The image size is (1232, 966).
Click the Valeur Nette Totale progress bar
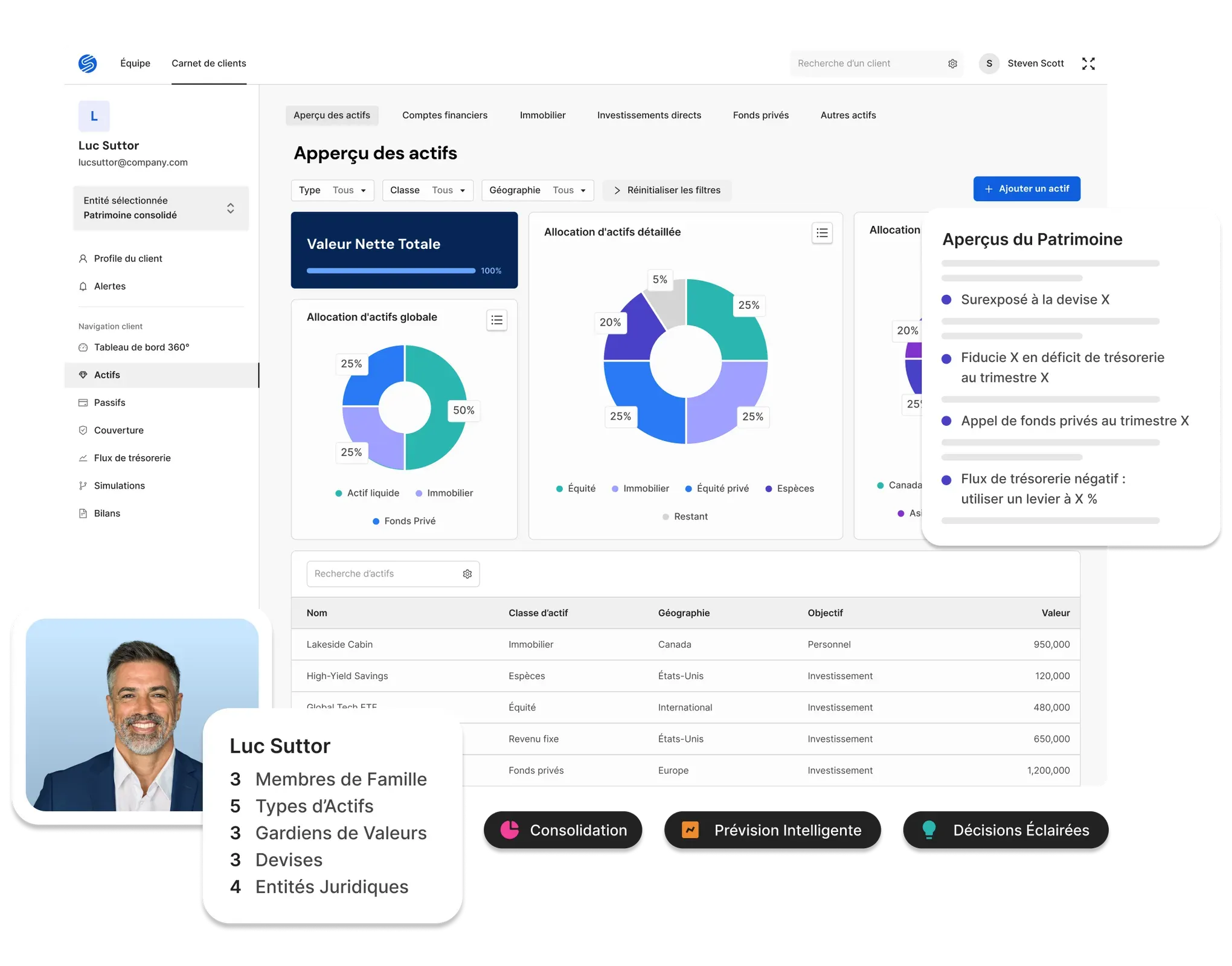[x=391, y=271]
